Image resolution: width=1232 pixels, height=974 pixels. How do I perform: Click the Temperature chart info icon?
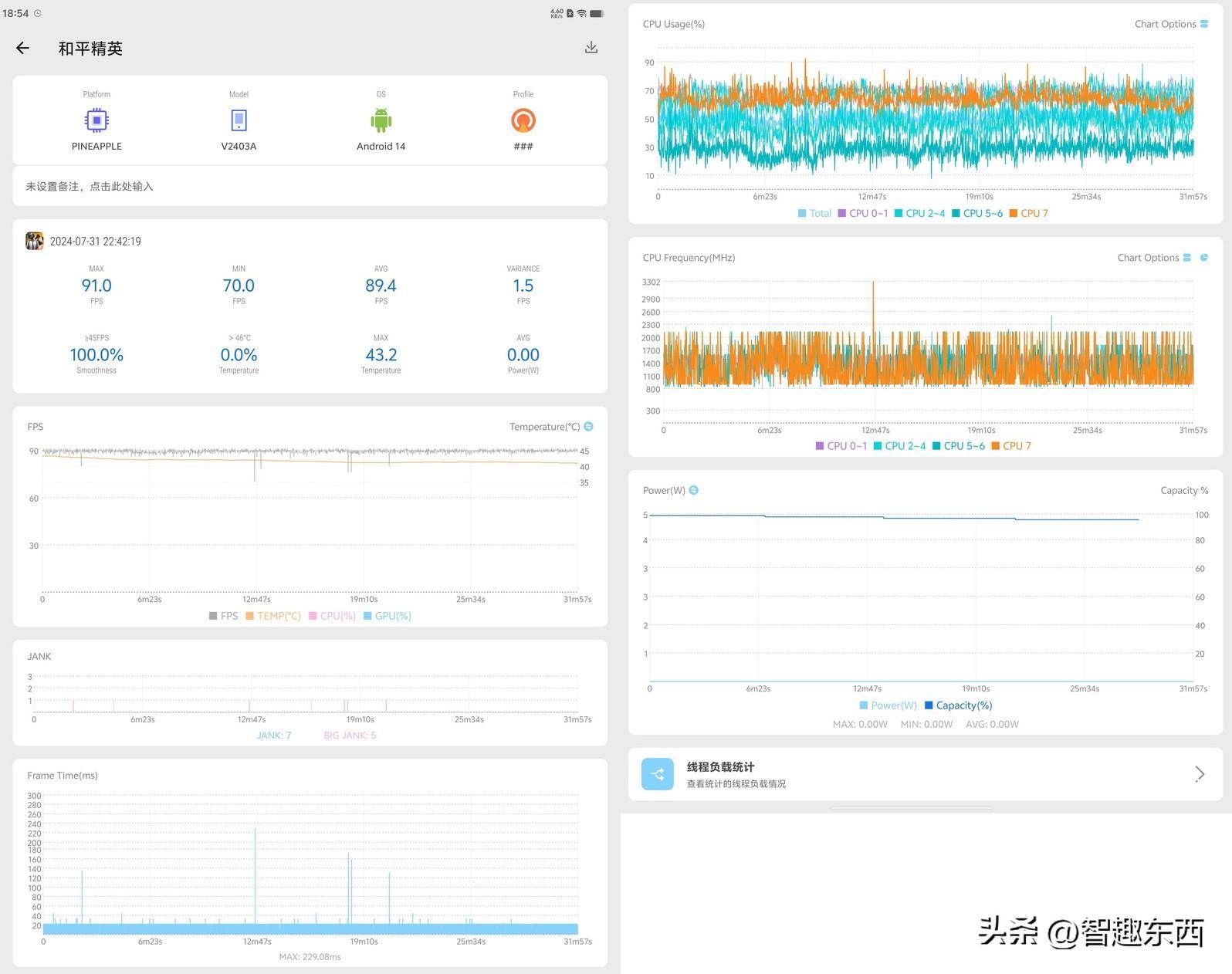589,427
